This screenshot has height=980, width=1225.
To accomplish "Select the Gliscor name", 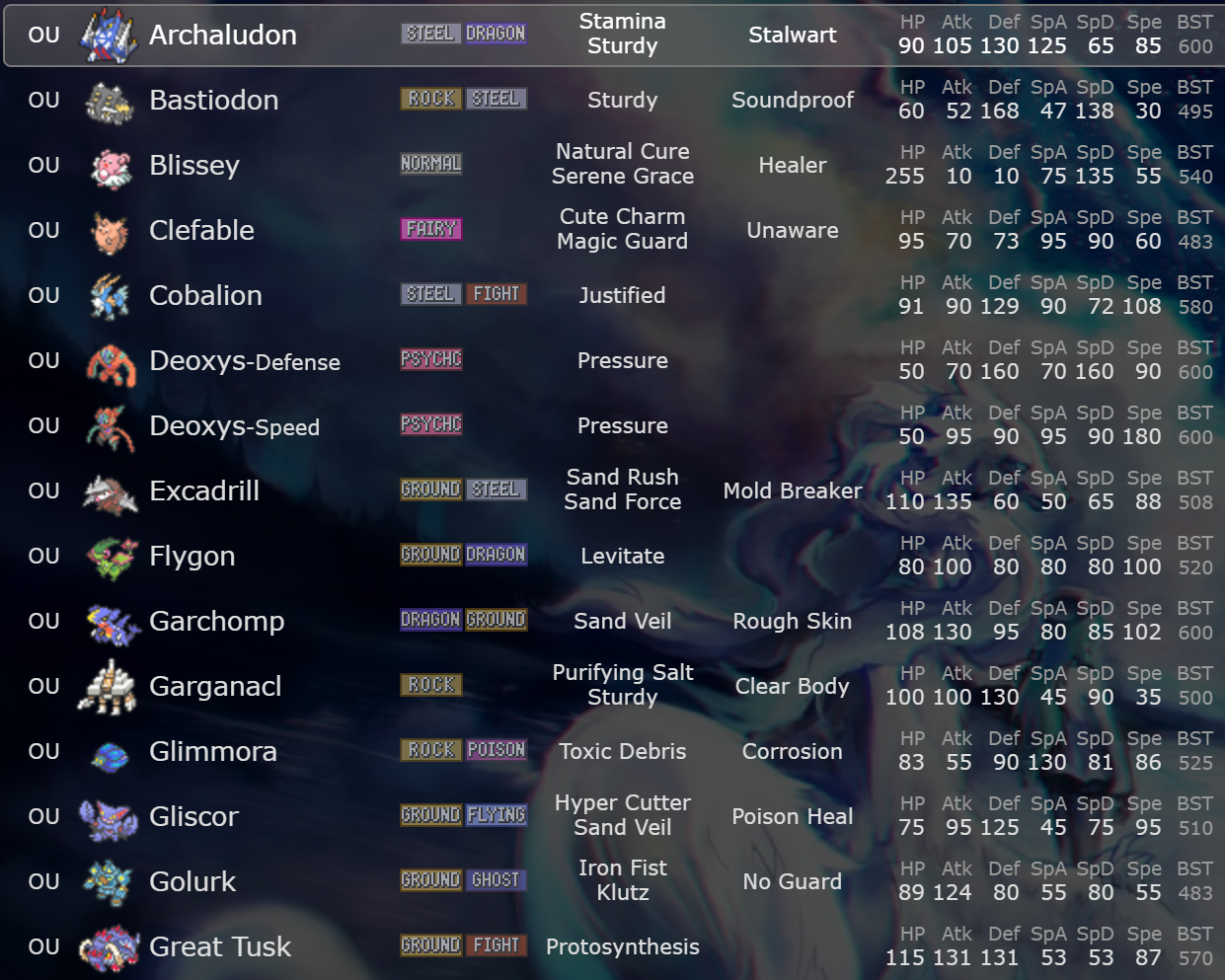I will click(194, 816).
